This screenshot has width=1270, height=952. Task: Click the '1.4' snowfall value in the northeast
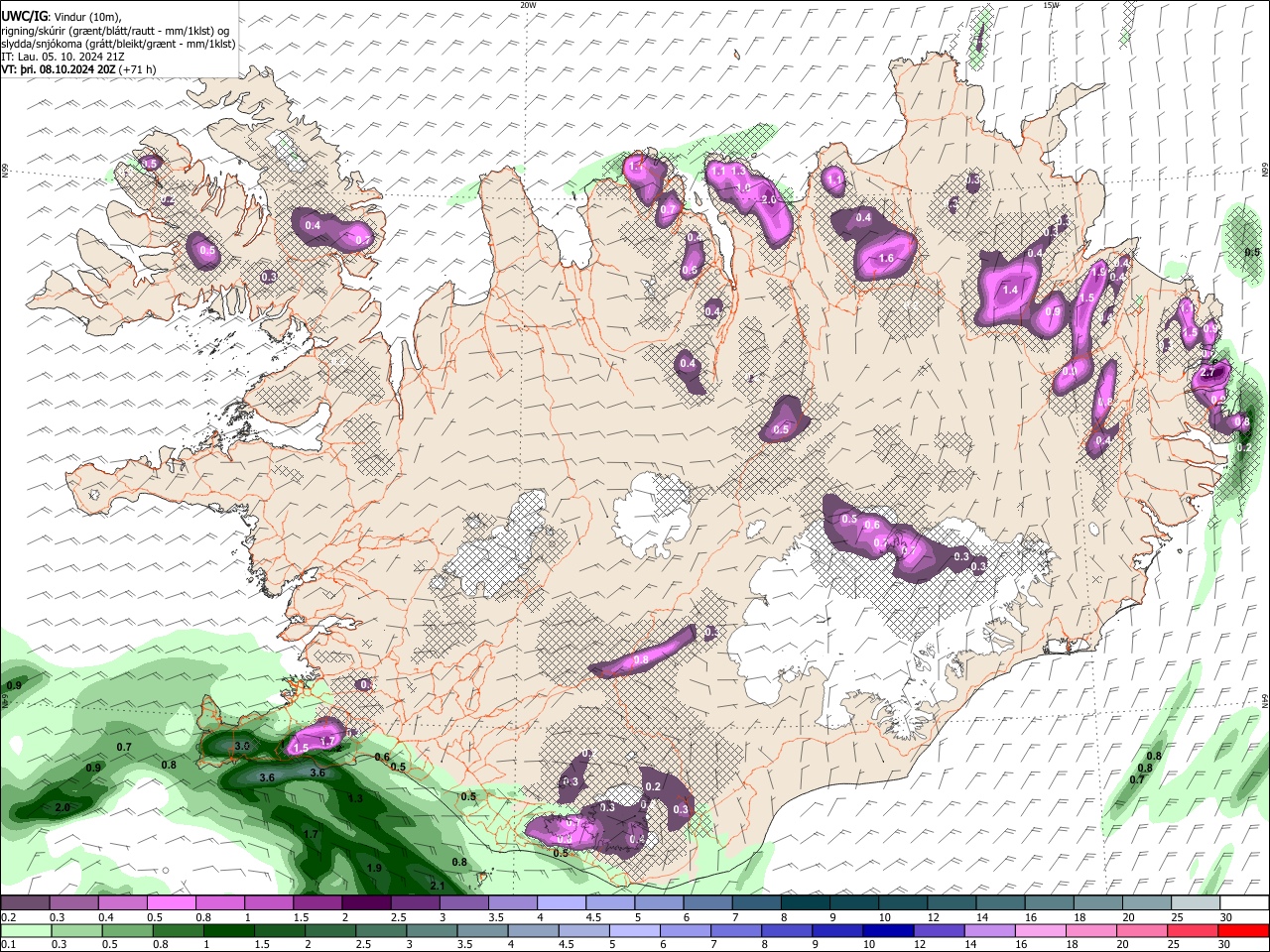click(1010, 291)
